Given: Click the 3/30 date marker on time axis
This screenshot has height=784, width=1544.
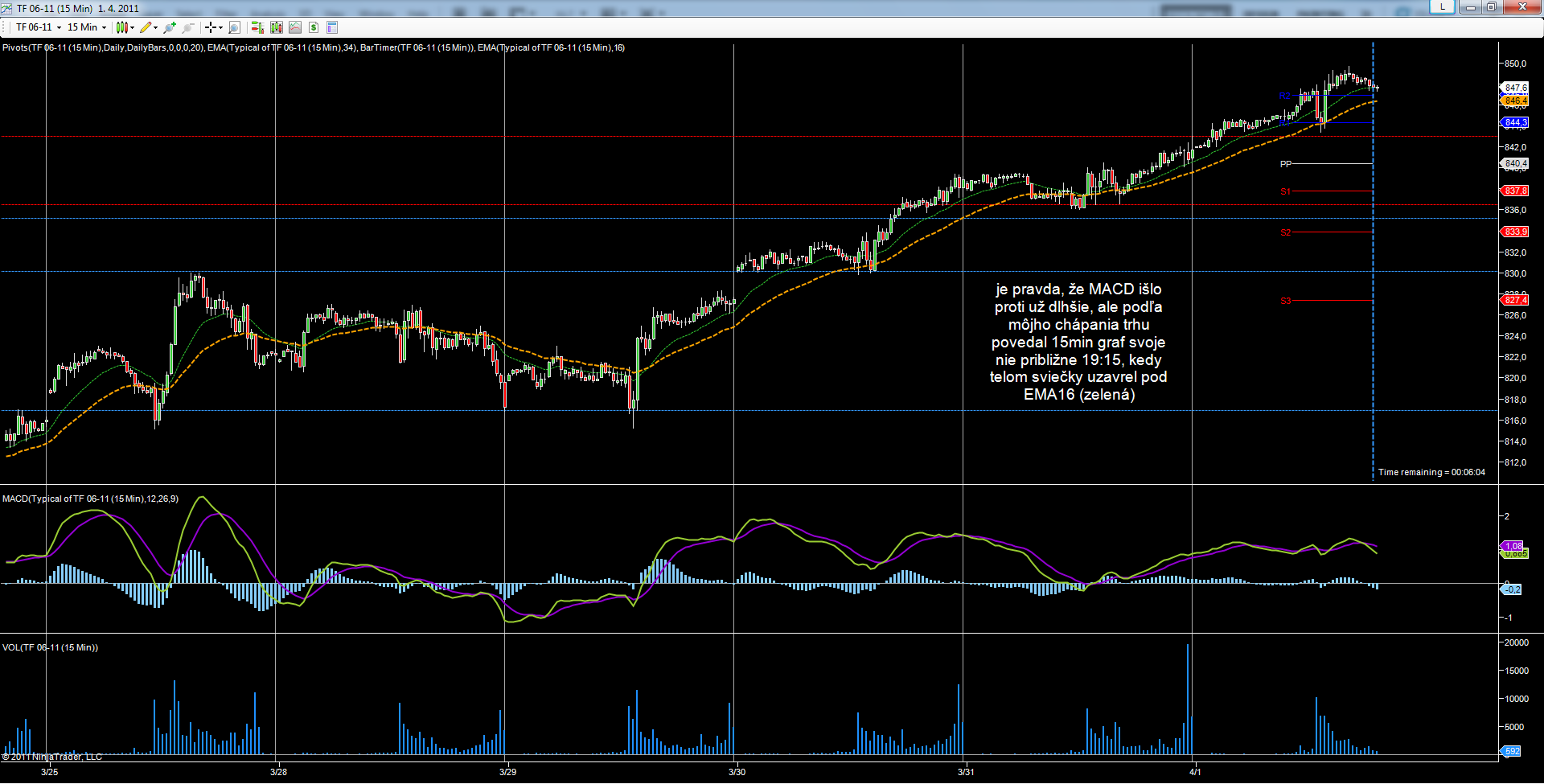Looking at the screenshot, I should coord(737,772).
